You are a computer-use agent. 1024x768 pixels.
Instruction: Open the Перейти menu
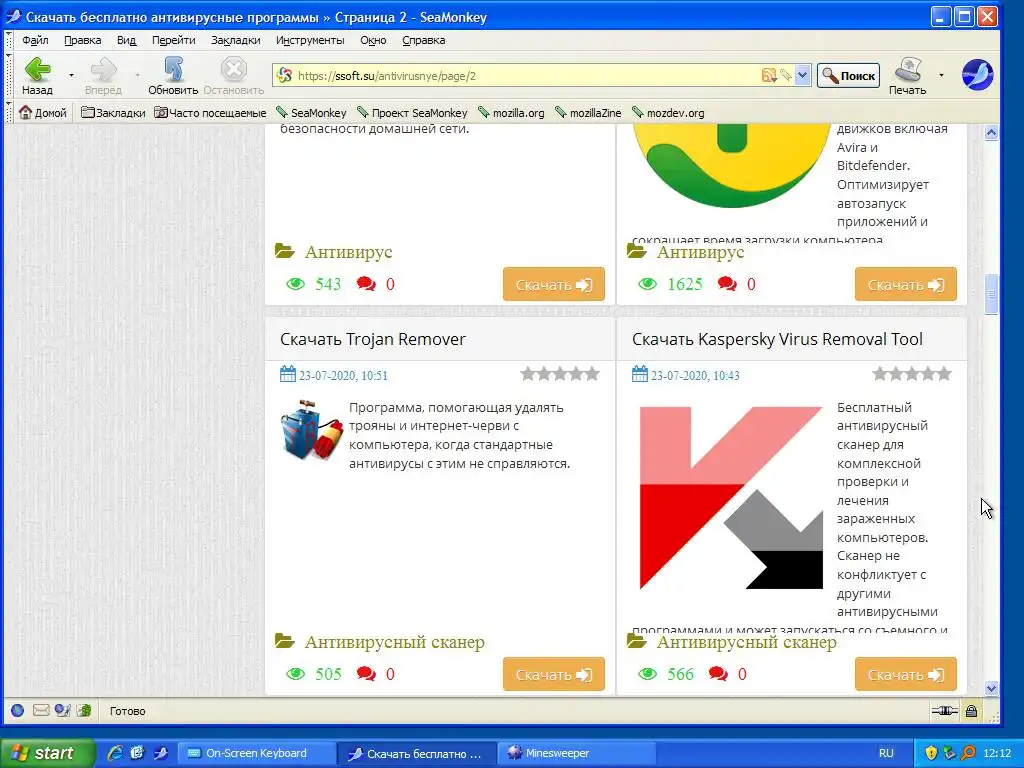pos(174,40)
